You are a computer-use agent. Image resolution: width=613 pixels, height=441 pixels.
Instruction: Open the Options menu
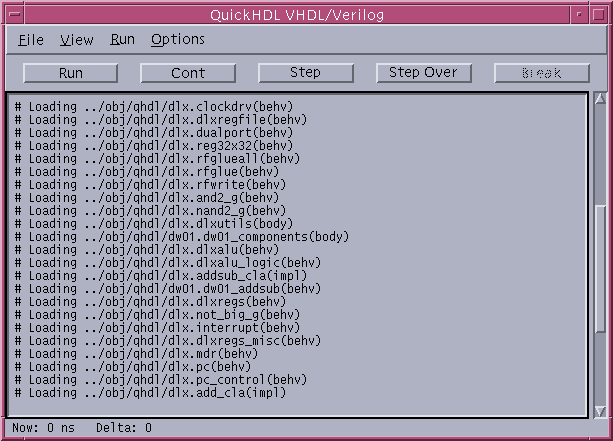click(x=177, y=40)
